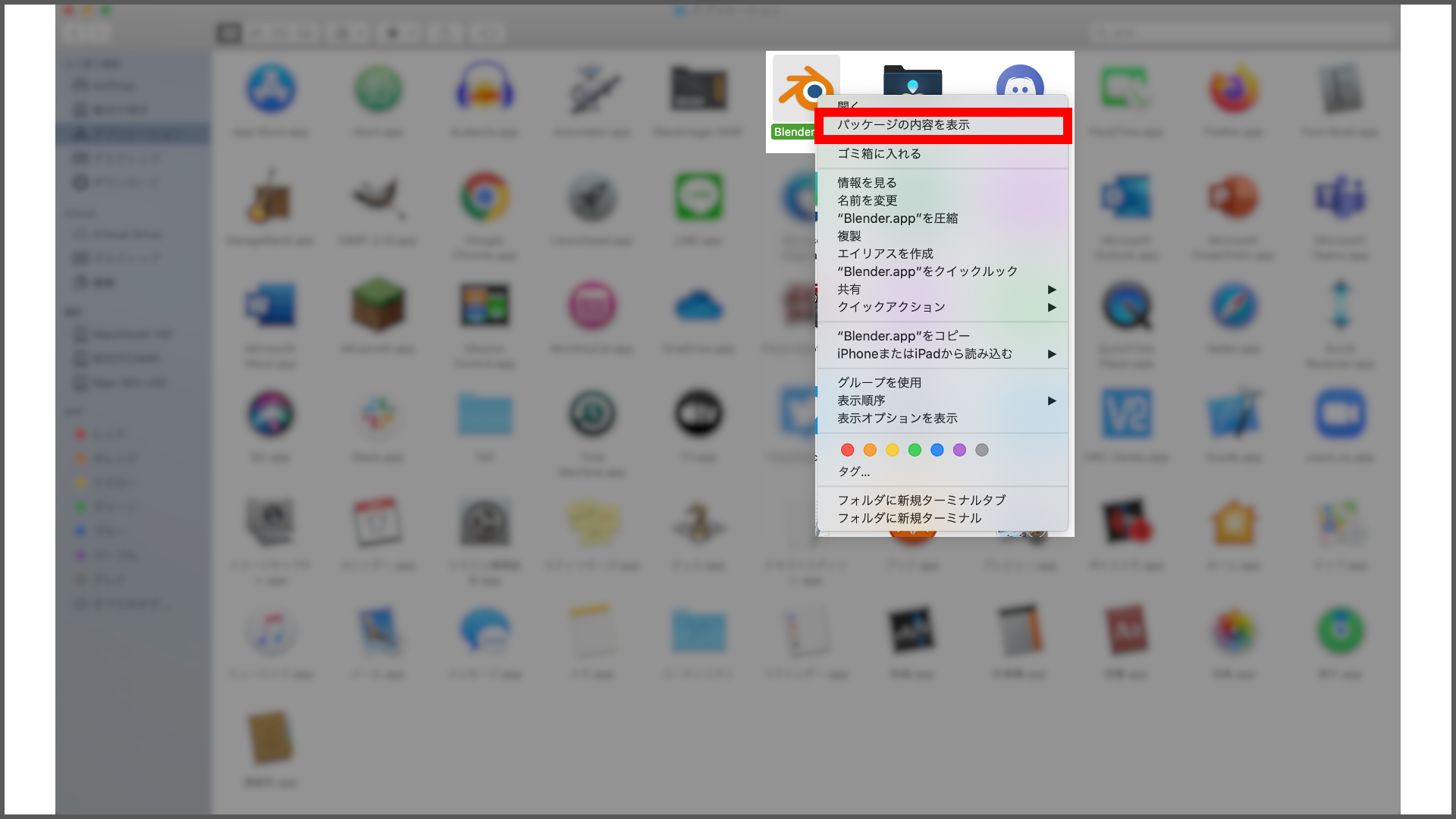Viewport: 1456px width, 819px height.
Task: Open the App Store application icon
Action: 271,89
